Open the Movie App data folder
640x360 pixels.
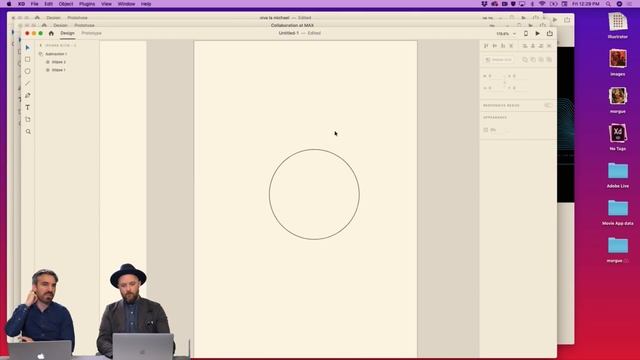click(618, 212)
